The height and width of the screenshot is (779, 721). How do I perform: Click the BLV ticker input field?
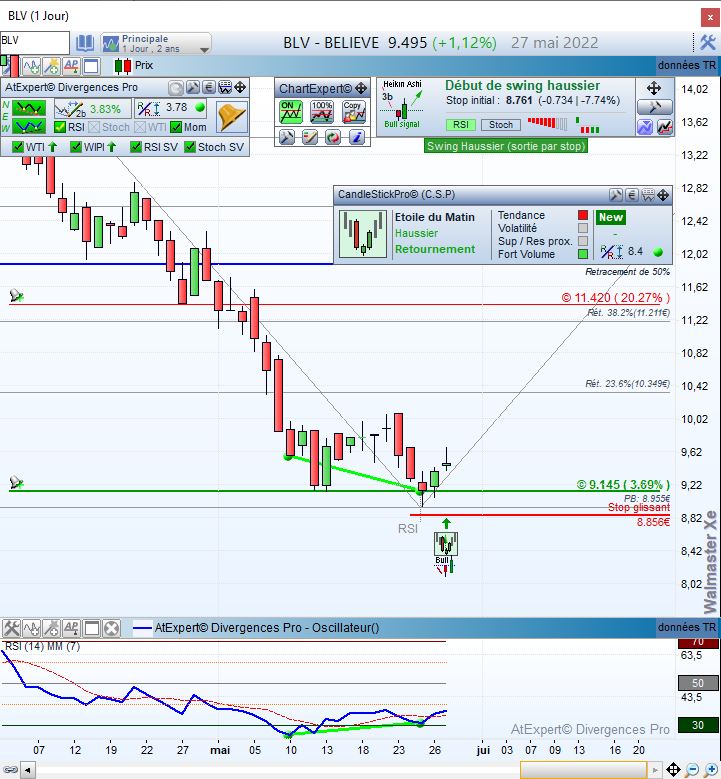point(35,43)
